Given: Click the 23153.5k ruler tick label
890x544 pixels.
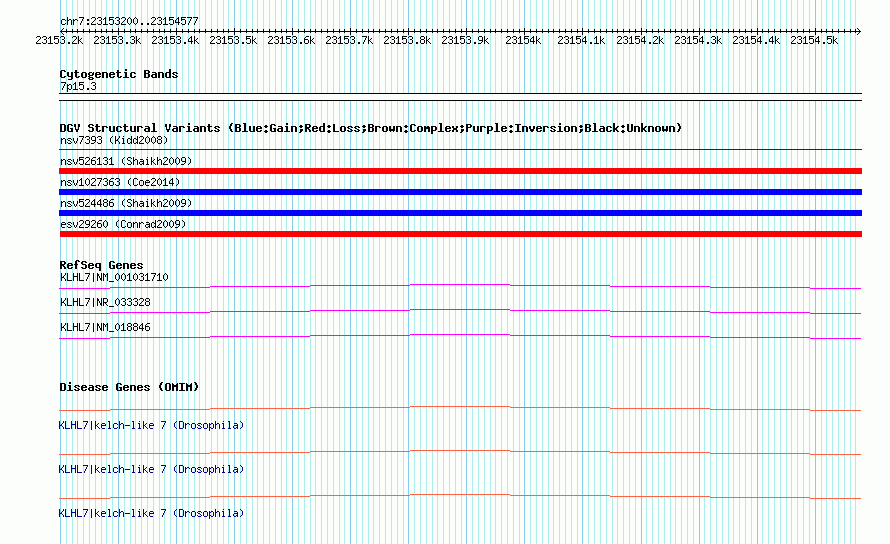Looking at the screenshot, I should click(233, 40).
